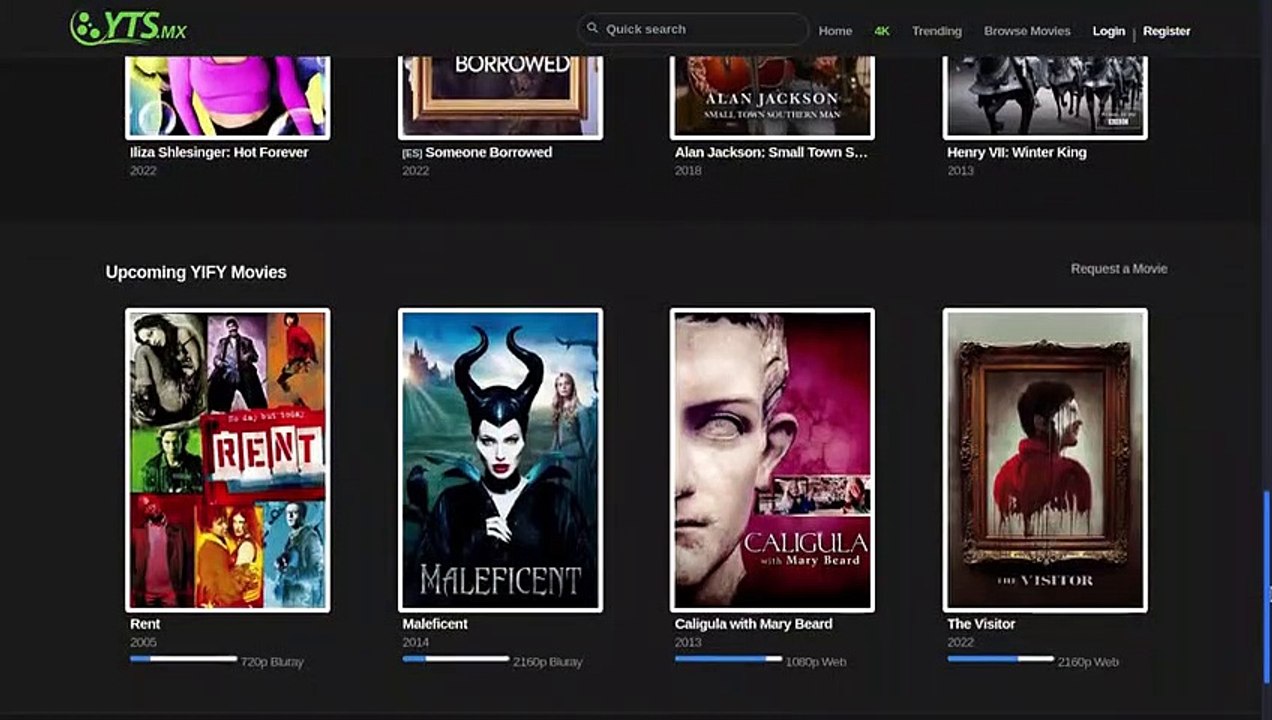Click the '720p Bluray' label under Rent
This screenshot has height=720, width=1272.
(272, 662)
